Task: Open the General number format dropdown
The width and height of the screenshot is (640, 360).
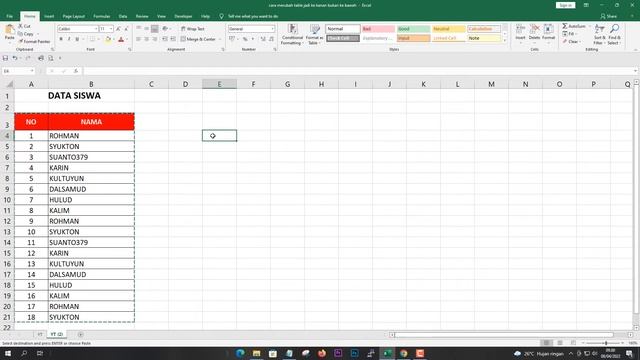Action: coord(273,29)
